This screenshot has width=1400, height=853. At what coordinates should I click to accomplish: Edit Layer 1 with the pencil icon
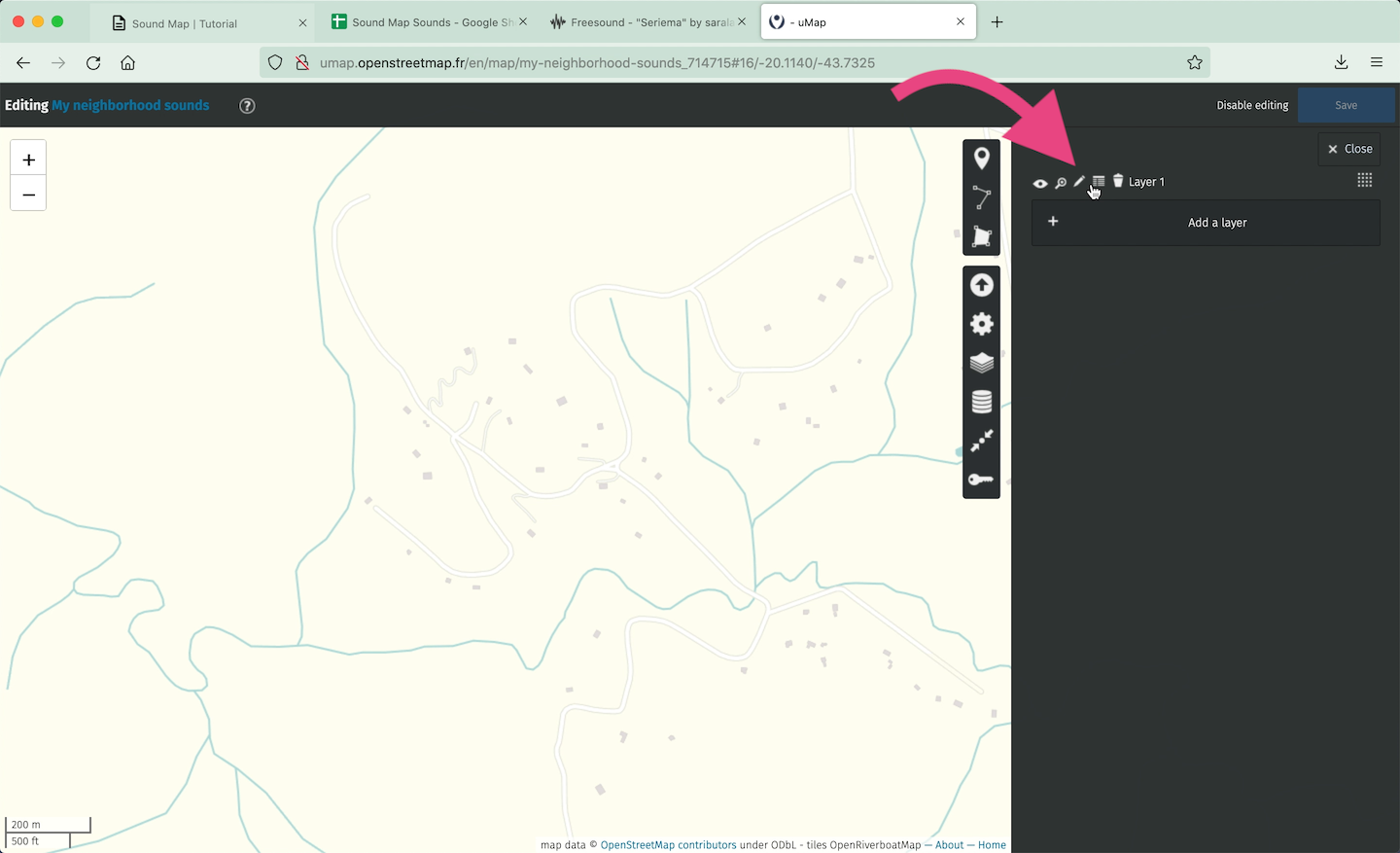coord(1079,182)
